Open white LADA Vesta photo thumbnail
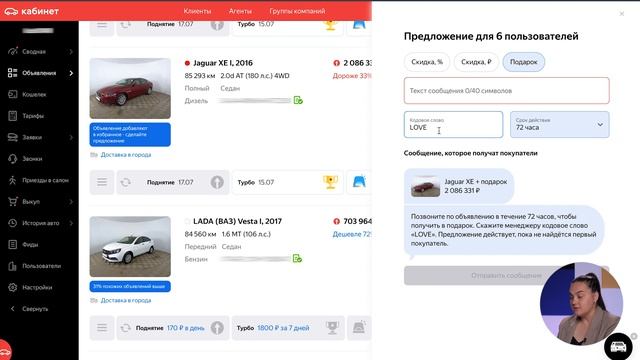The image size is (640, 360). [130, 247]
